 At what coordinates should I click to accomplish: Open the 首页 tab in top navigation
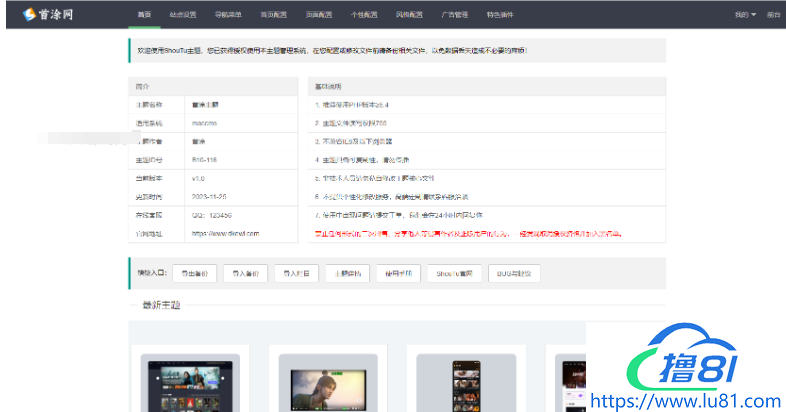[146, 15]
